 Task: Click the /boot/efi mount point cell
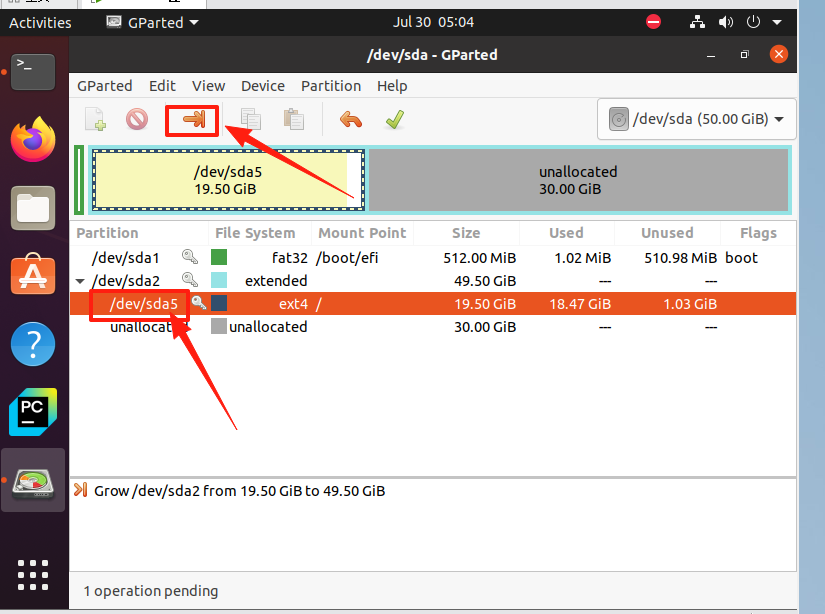[x=347, y=258]
